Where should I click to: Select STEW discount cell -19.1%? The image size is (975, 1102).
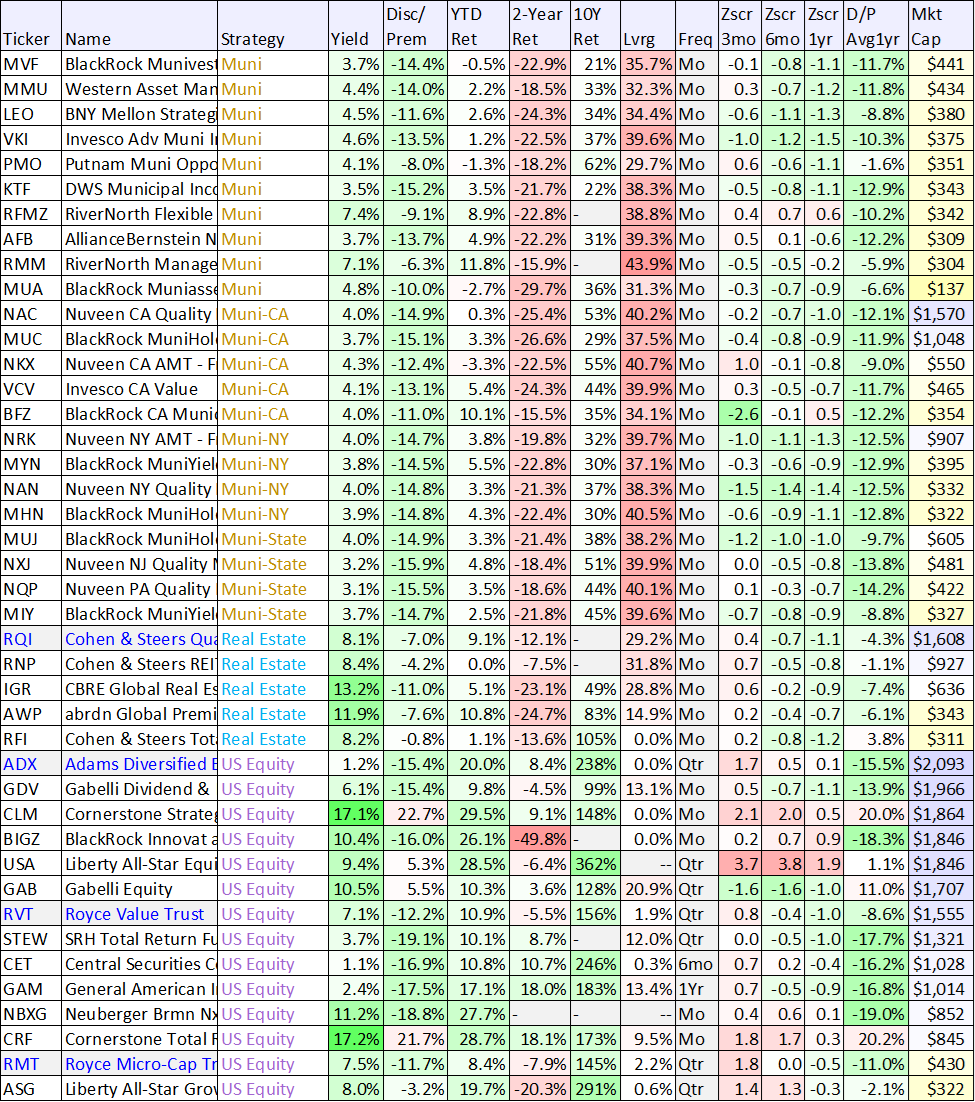415,939
